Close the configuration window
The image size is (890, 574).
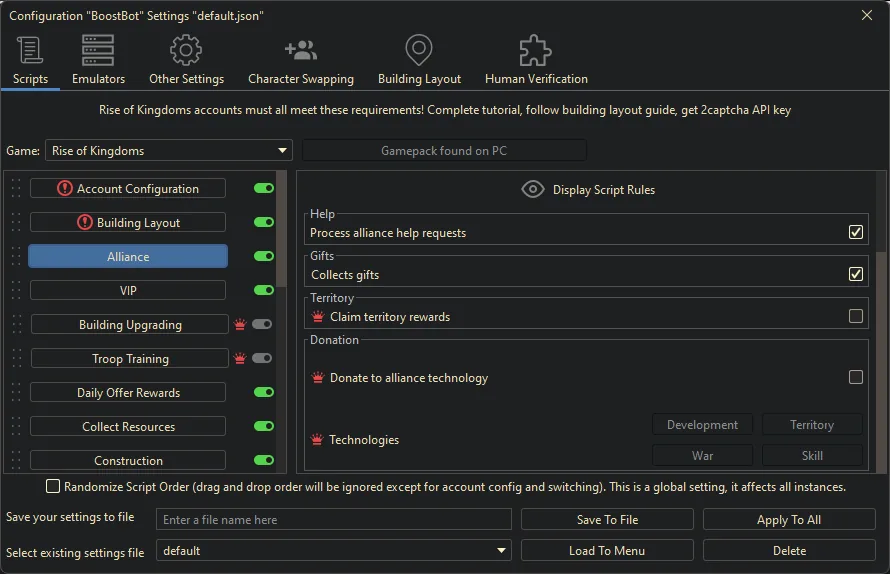click(x=866, y=15)
